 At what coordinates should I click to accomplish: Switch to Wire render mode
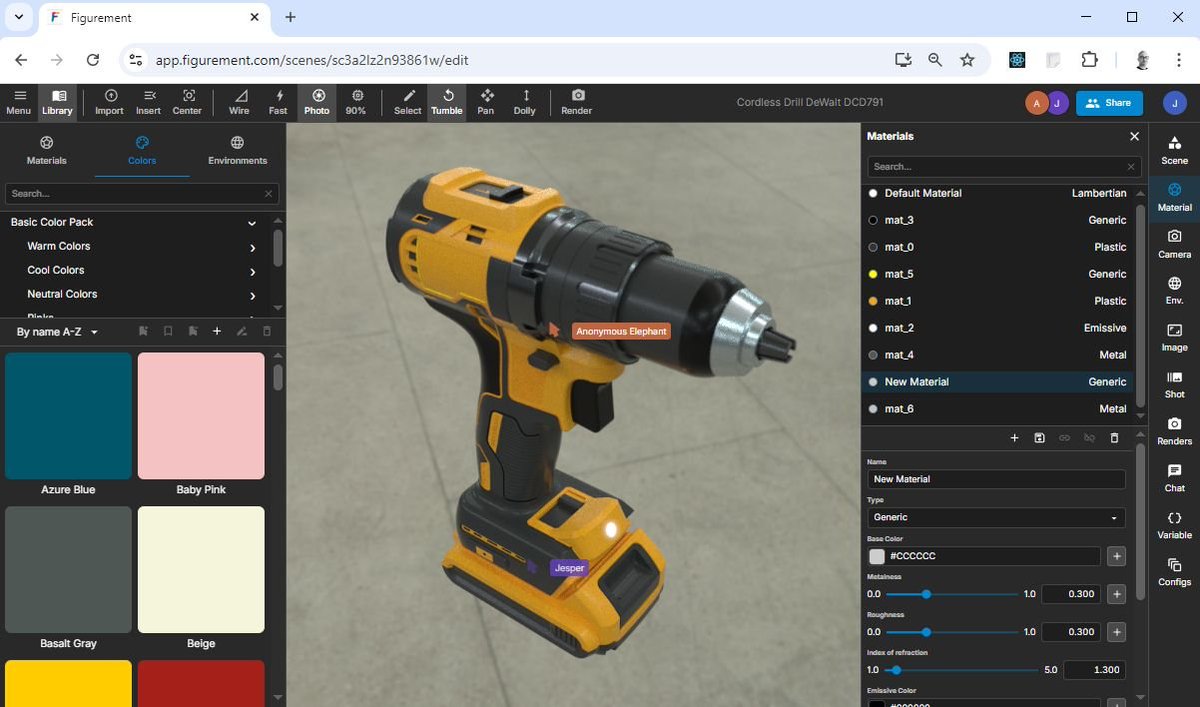(x=239, y=102)
